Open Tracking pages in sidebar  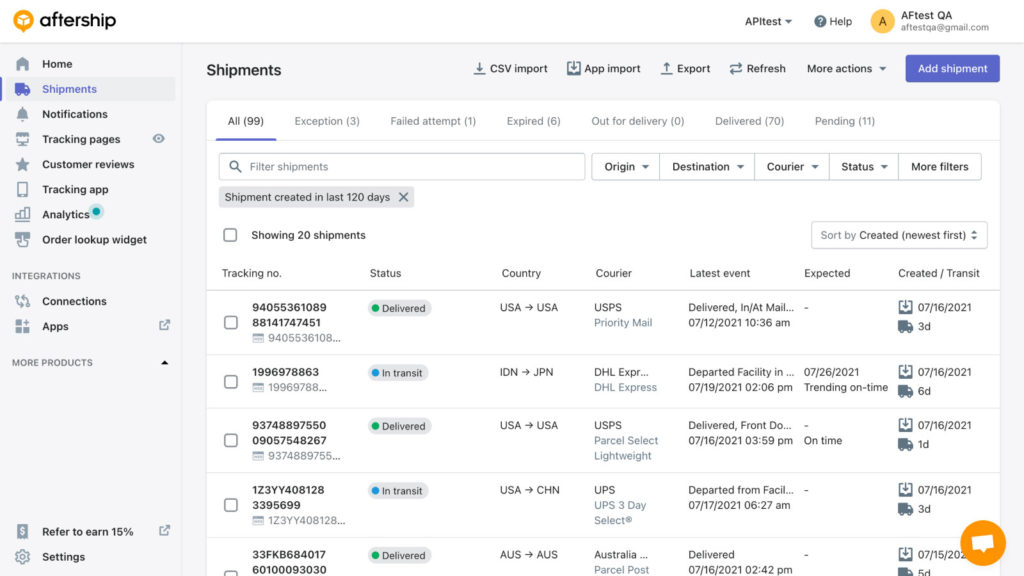pos(81,139)
